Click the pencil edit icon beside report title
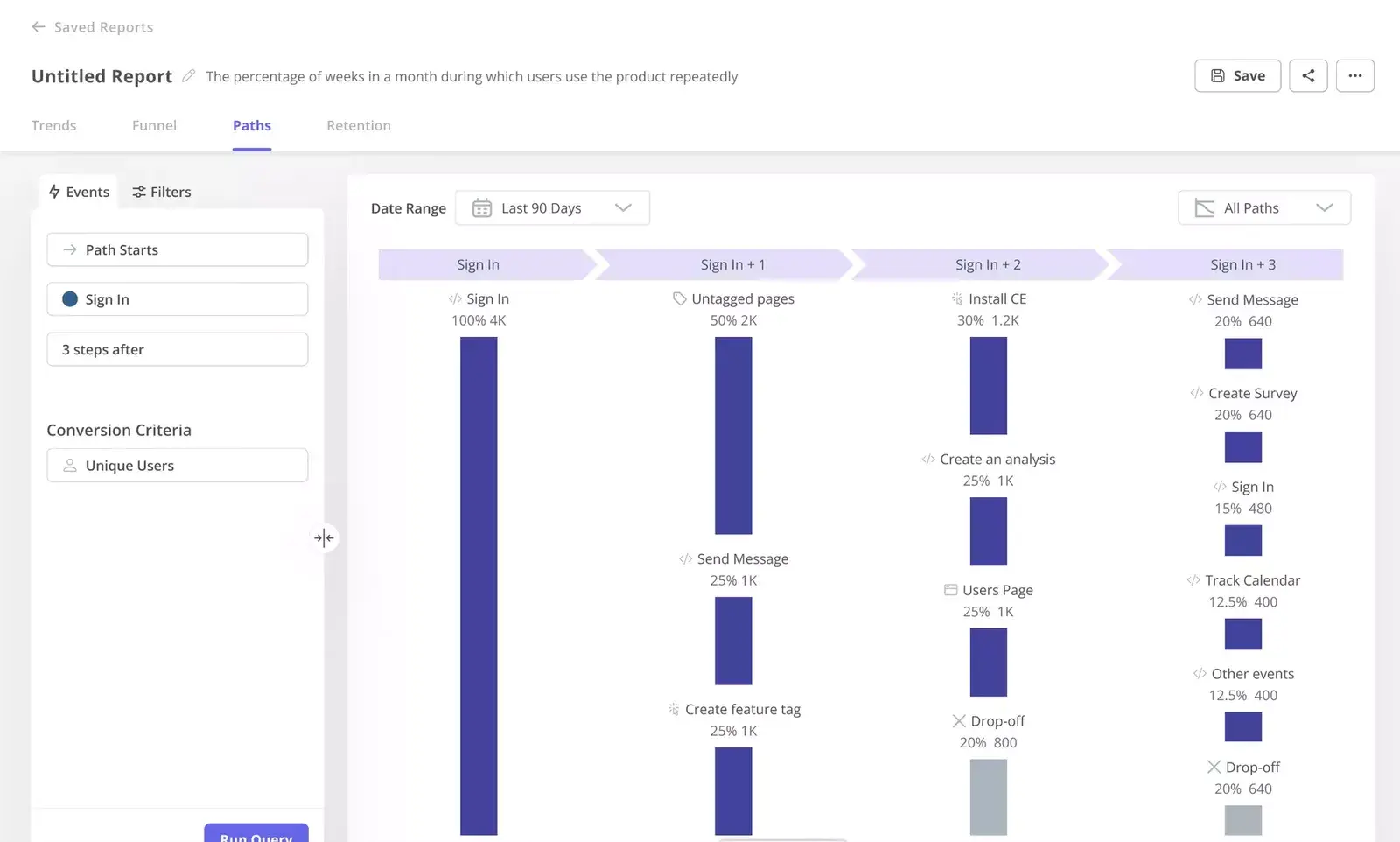Screen dimensions: 1400x842 coord(188,76)
